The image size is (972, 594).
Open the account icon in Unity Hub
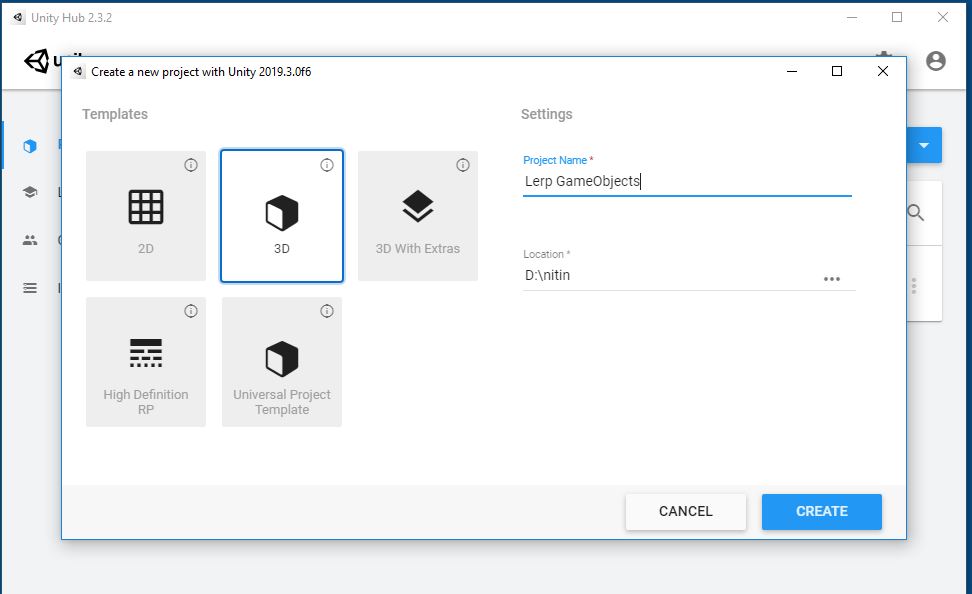click(936, 61)
